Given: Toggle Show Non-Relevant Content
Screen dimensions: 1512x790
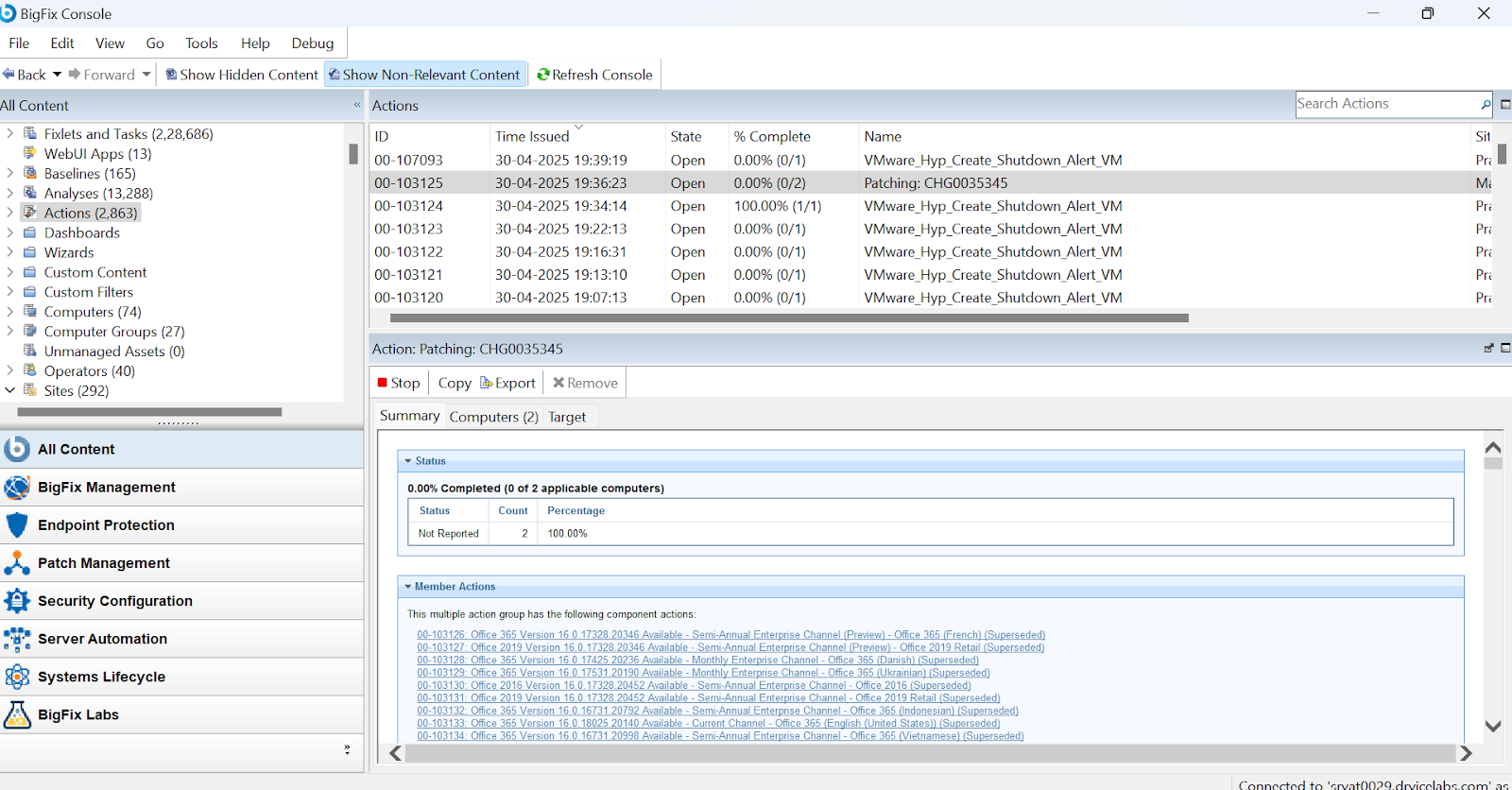Looking at the screenshot, I should [x=423, y=75].
